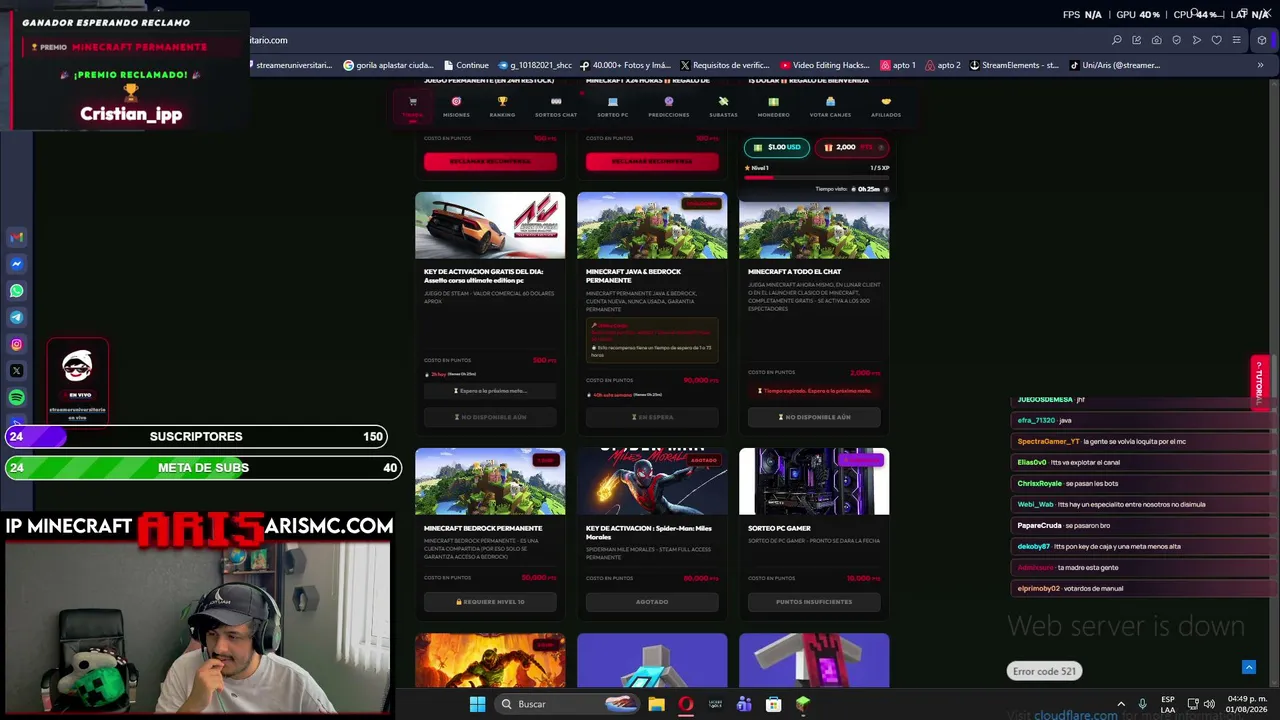
Task: Take a snapshot with the camera icon
Action: 1157,40
